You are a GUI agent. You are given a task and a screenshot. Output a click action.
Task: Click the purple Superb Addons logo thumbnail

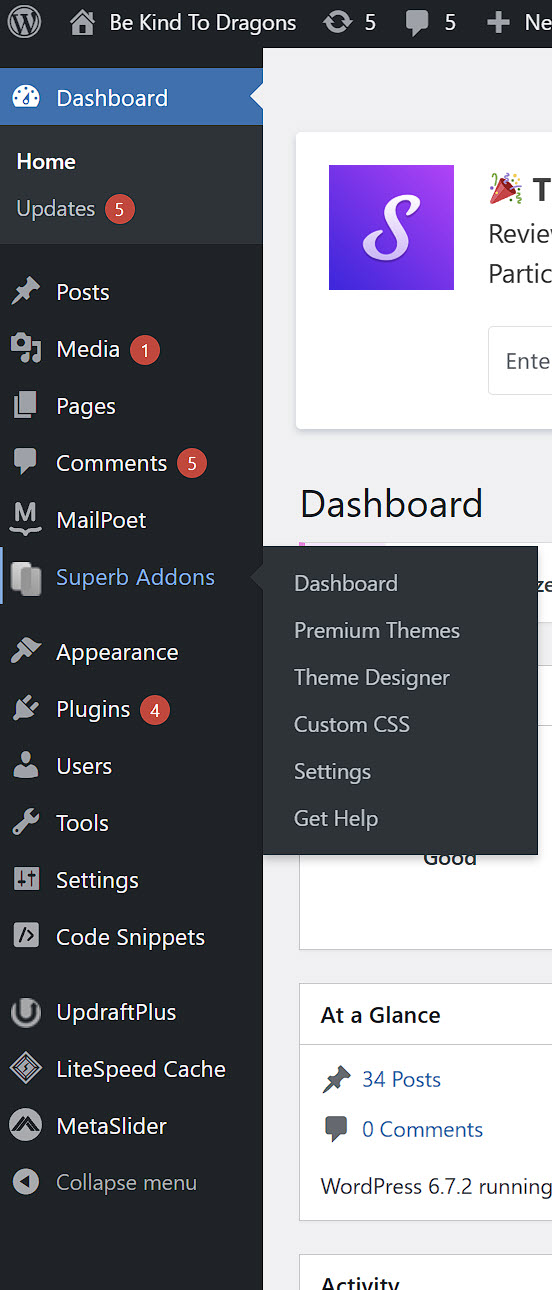click(391, 228)
